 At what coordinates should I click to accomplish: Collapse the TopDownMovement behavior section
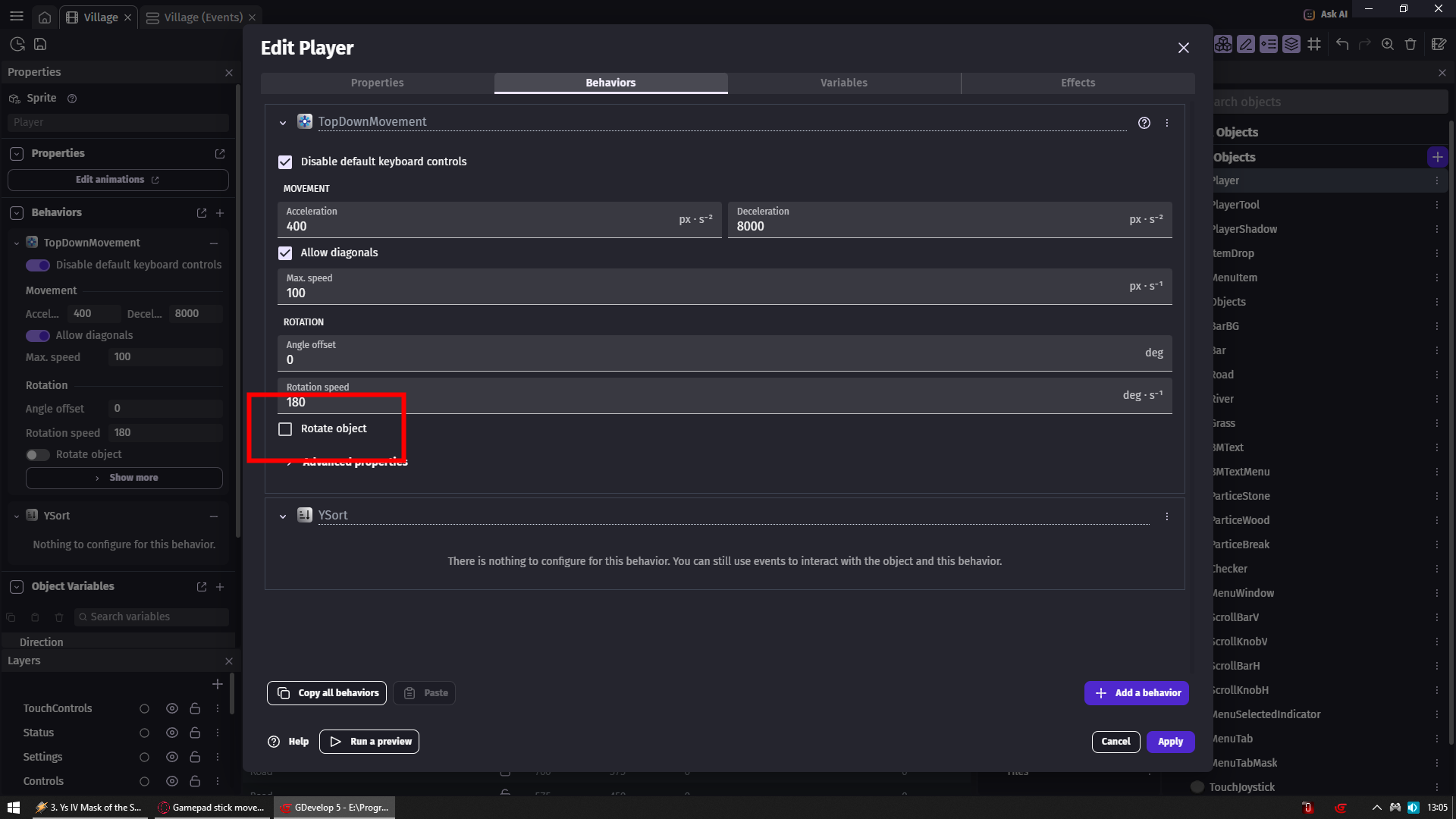(x=283, y=123)
